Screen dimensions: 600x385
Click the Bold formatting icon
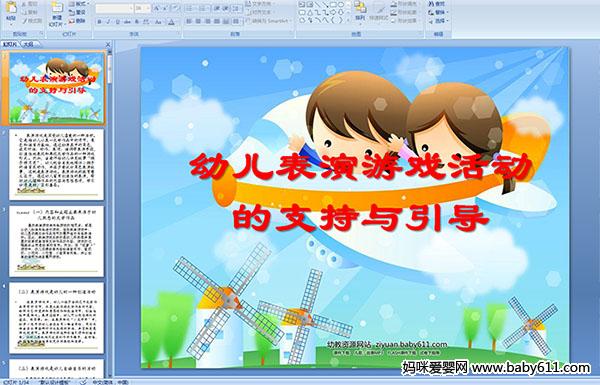[99, 22]
